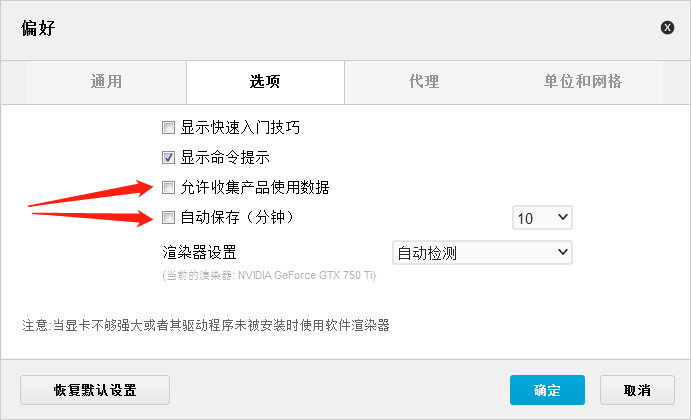Expand the 自动检测 renderer dropdown
The width and height of the screenshot is (691, 420).
coord(482,253)
